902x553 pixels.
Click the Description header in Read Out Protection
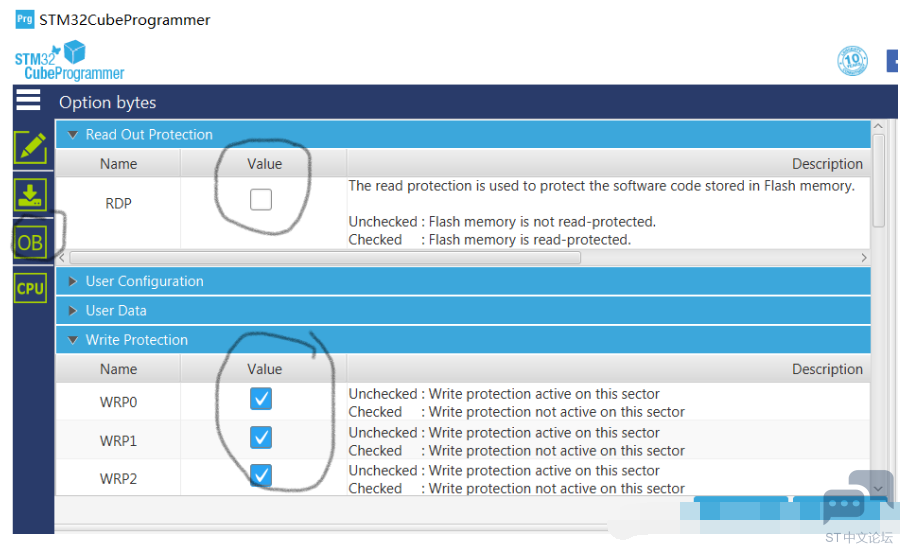[x=609, y=164]
